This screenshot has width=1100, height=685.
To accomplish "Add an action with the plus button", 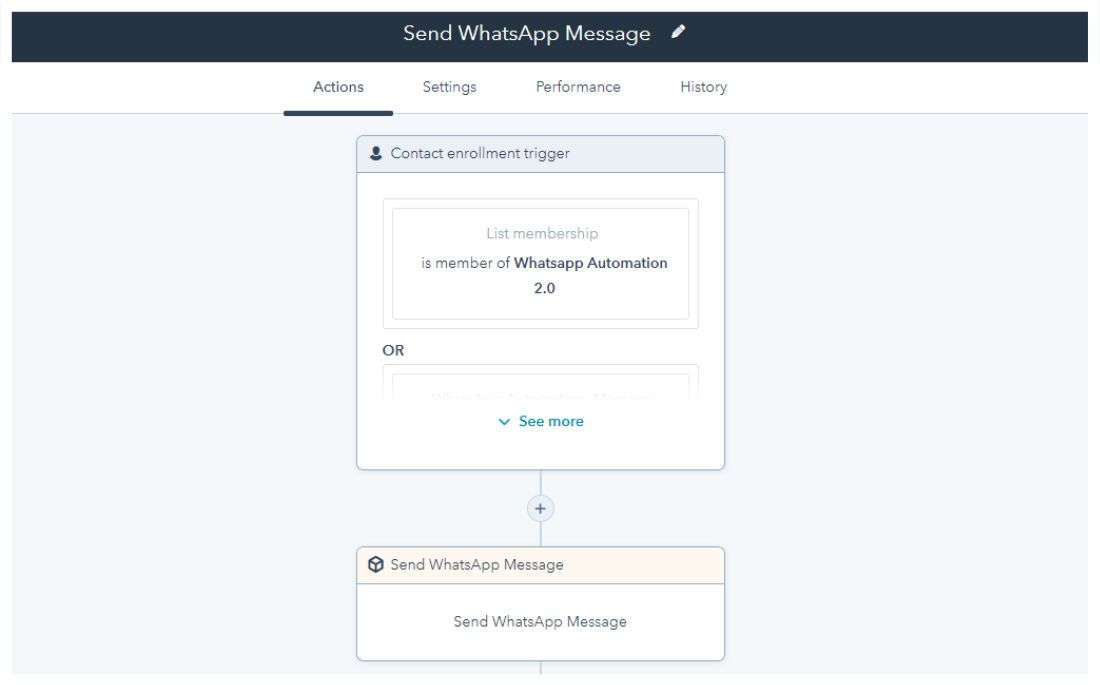I will coord(540,509).
